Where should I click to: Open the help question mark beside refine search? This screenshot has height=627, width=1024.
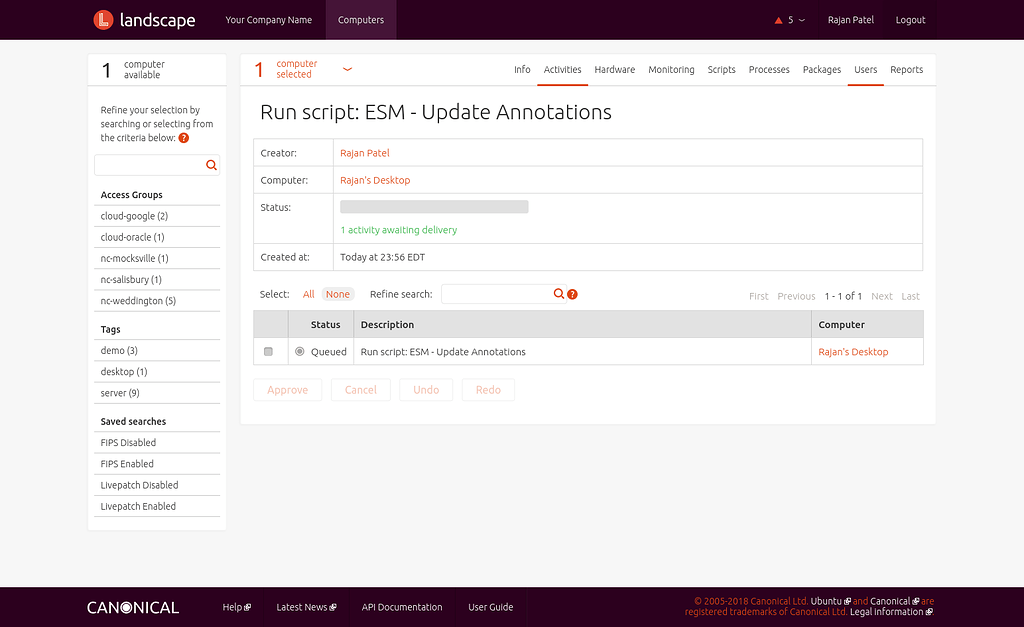point(572,294)
